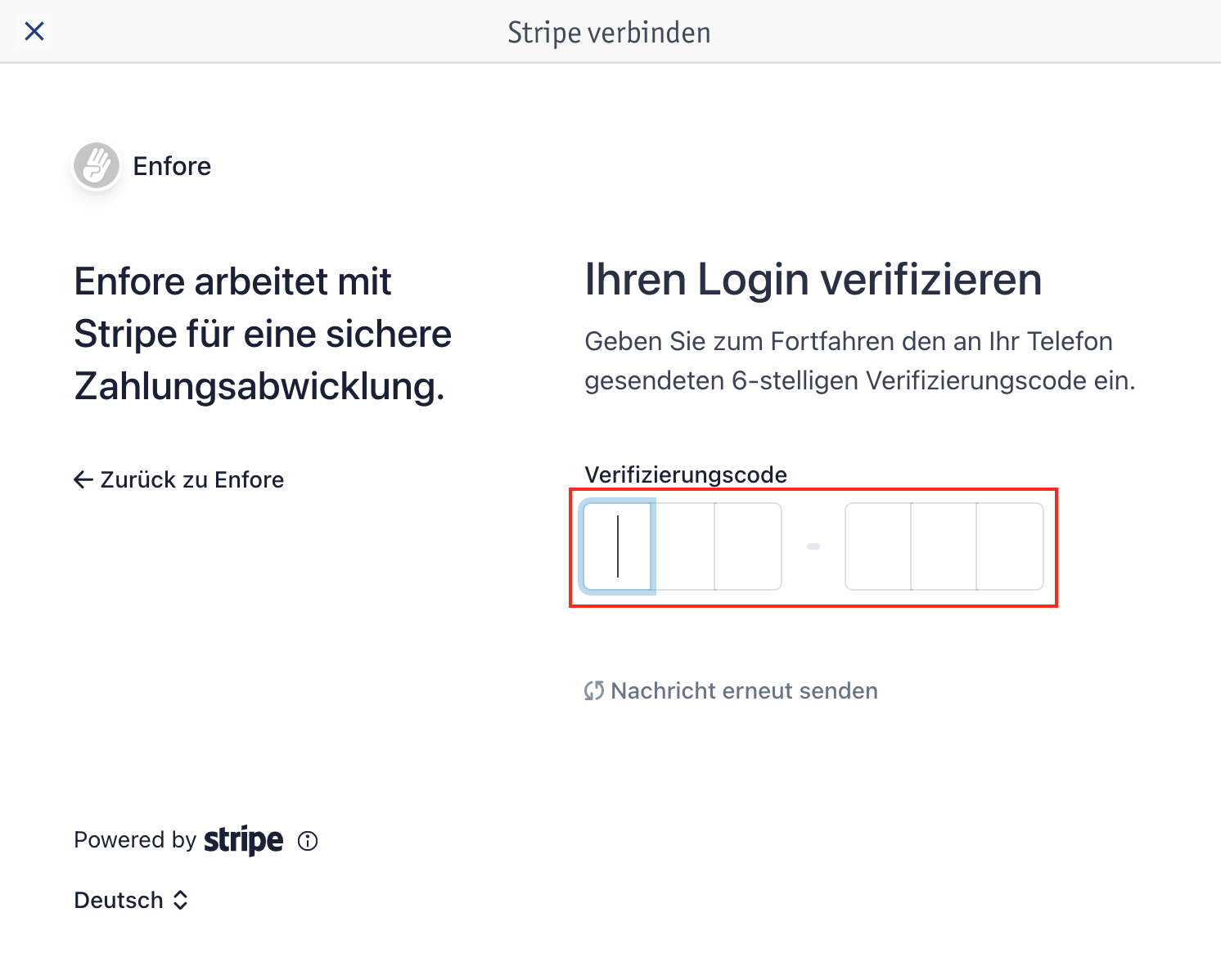Select the fifth verification code digit box
Viewport: 1221px width, 980px height.
point(944,546)
